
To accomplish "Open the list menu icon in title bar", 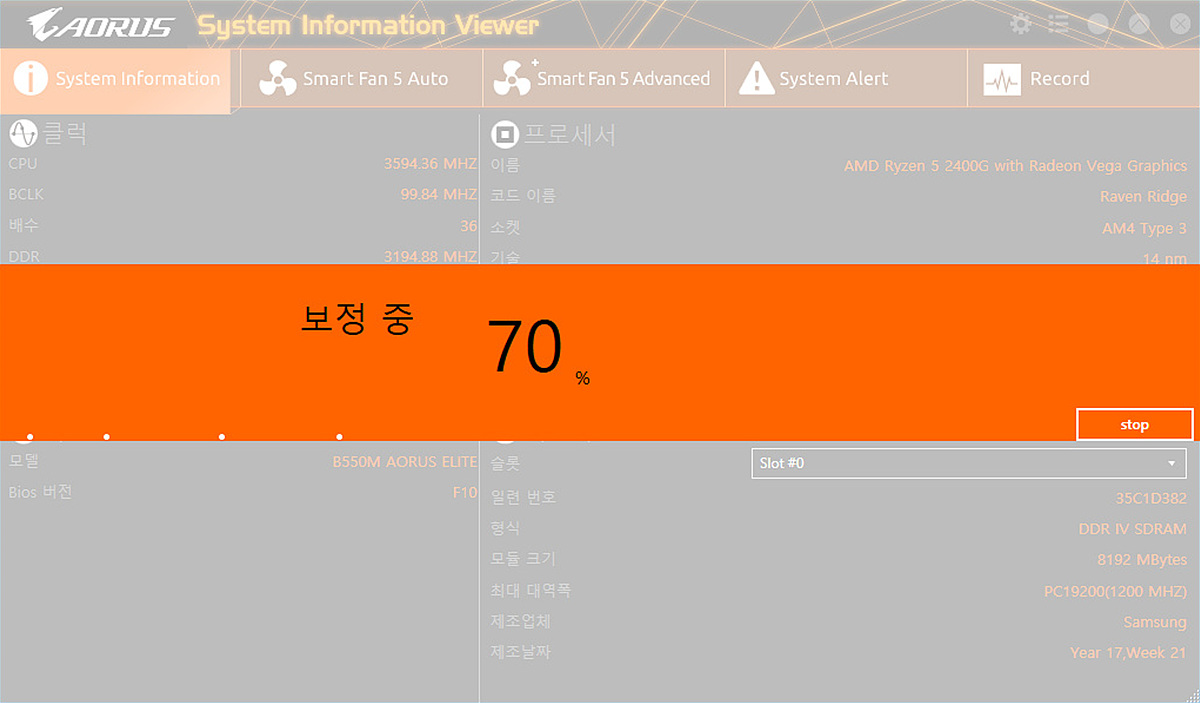I will pyautogui.click(x=1059, y=24).
